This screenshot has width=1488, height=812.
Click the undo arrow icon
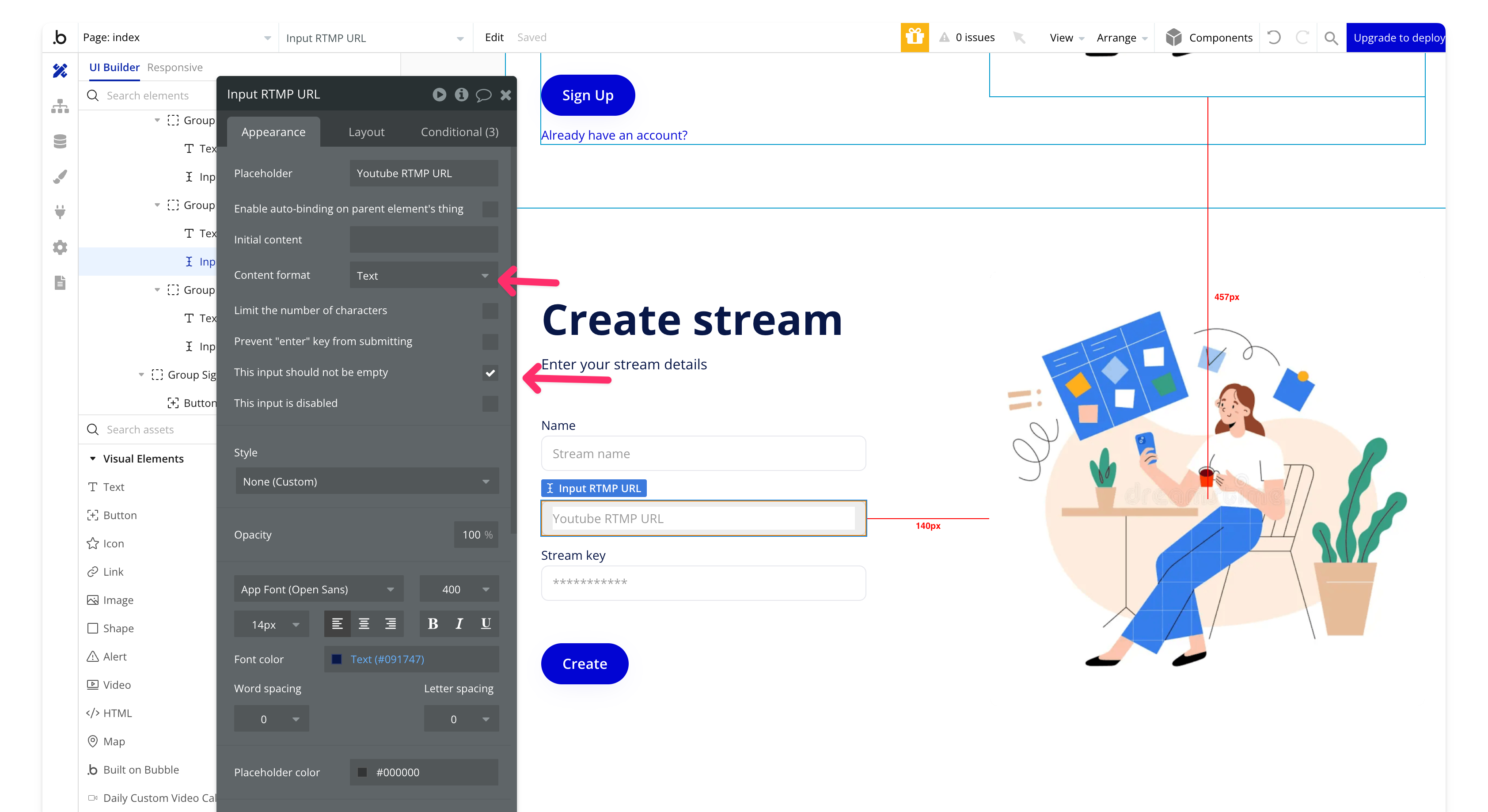(1274, 38)
